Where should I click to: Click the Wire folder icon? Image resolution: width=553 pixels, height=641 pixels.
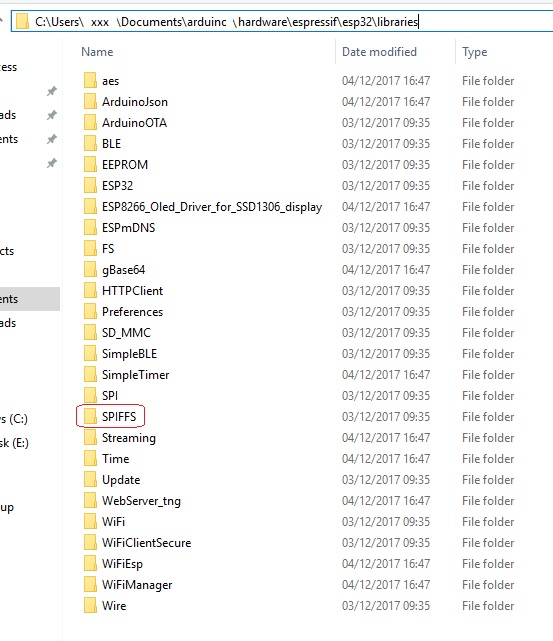[90, 605]
